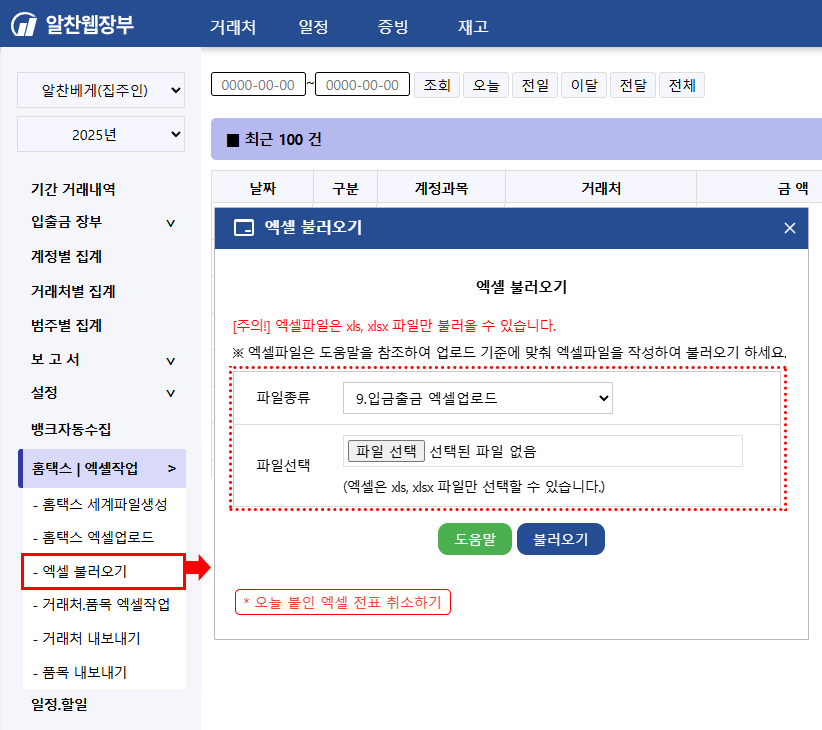Open 거래처별 집계 in sidebar
The width and height of the screenshot is (822, 730).
click(x=73, y=291)
